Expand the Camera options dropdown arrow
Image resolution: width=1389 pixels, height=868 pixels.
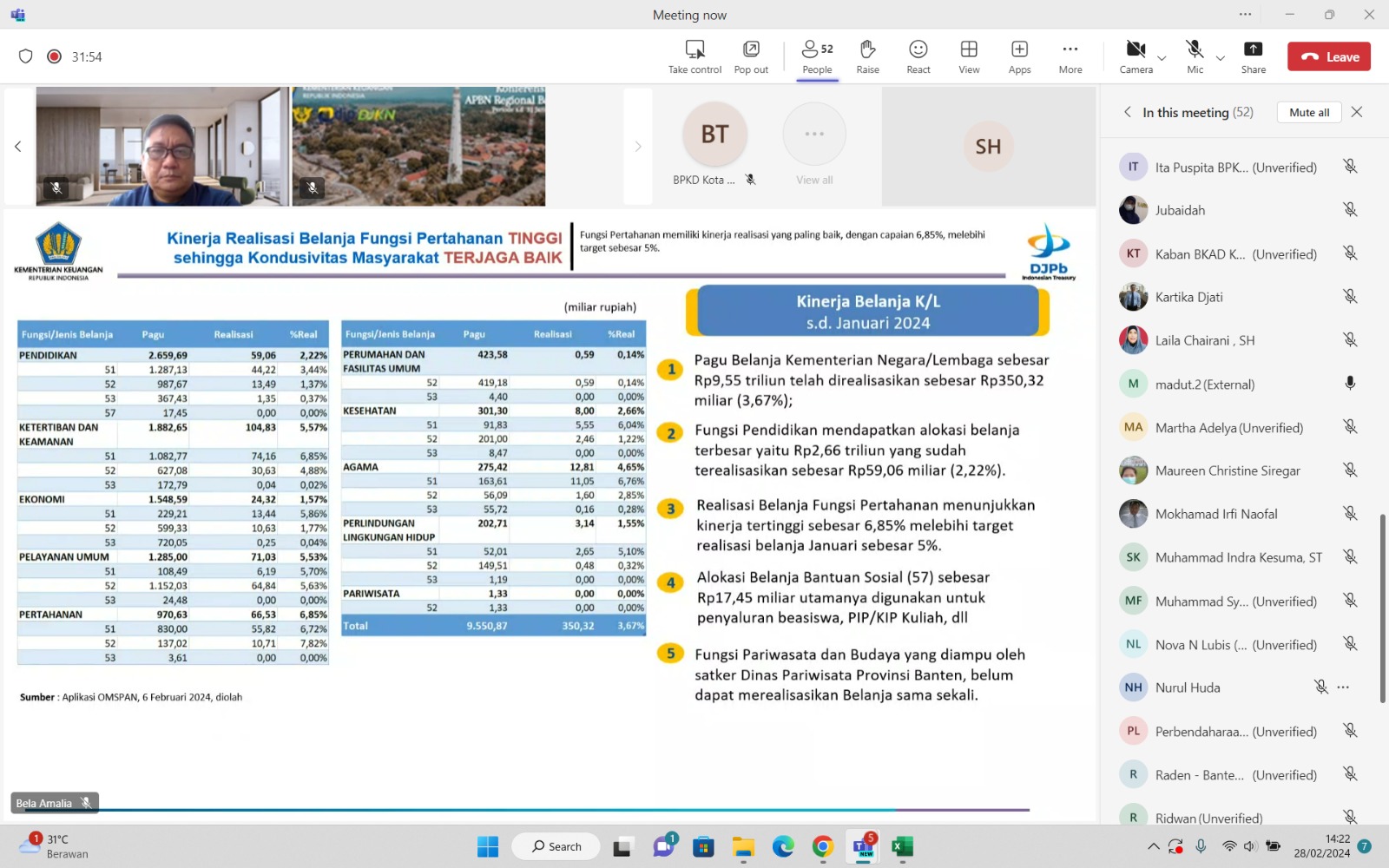(1162, 59)
